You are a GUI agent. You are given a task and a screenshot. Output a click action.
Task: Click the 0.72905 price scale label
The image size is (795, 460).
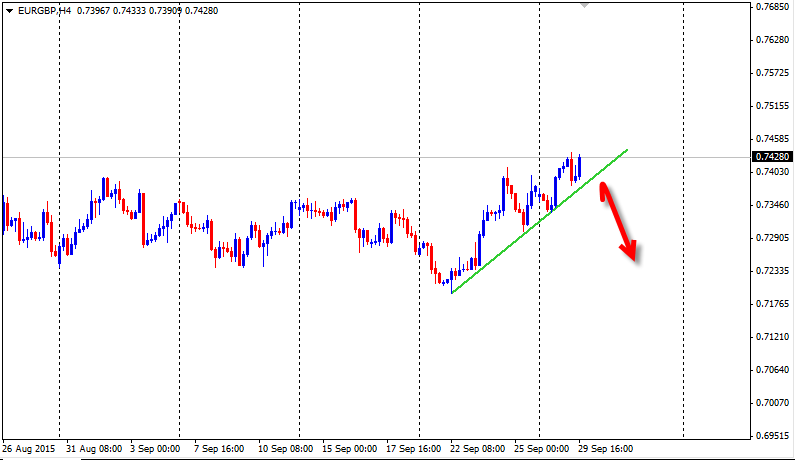[773, 238]
